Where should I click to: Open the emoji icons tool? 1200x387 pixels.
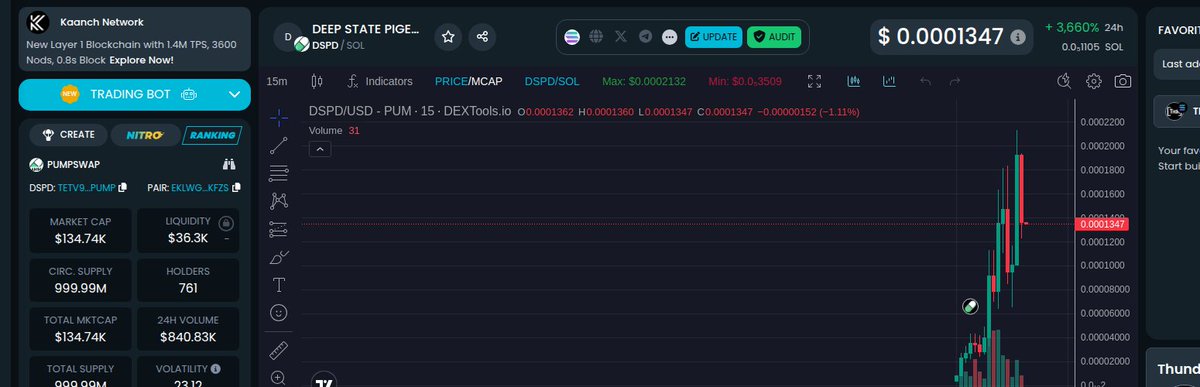pyautogui.click(x=279, y=313)
